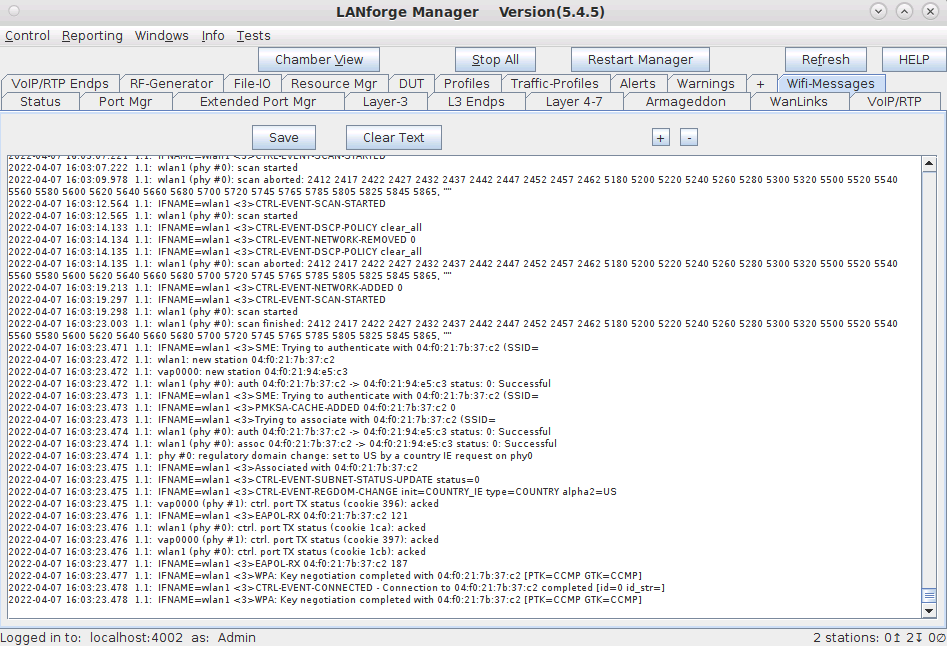Click the 'vap0000: new station' log line
The image size is (947, 646).
178,372
